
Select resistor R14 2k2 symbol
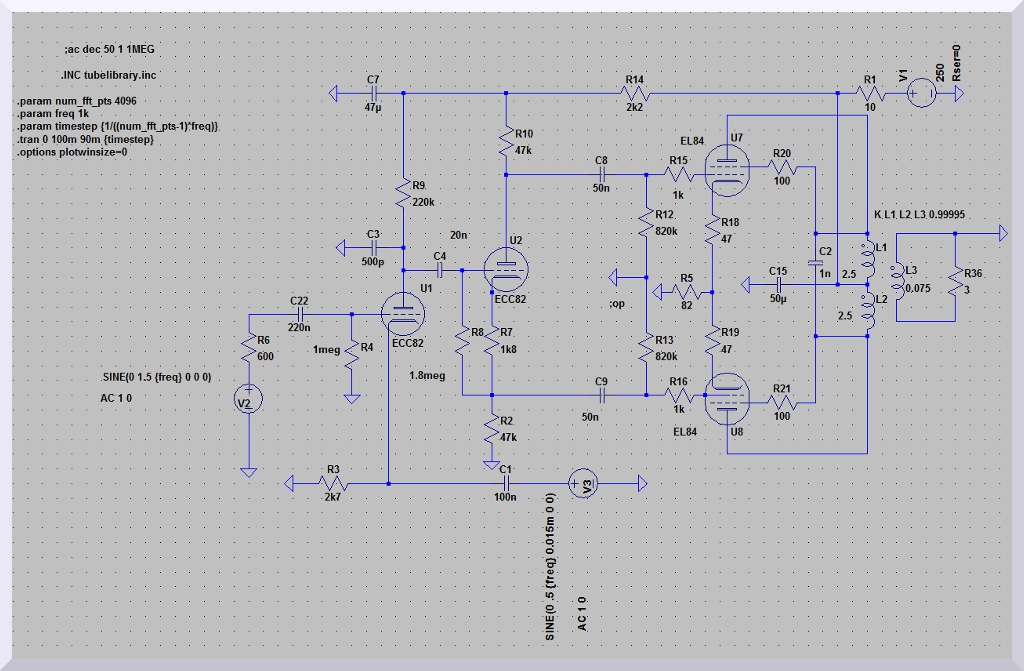click(x=635, y=94)
